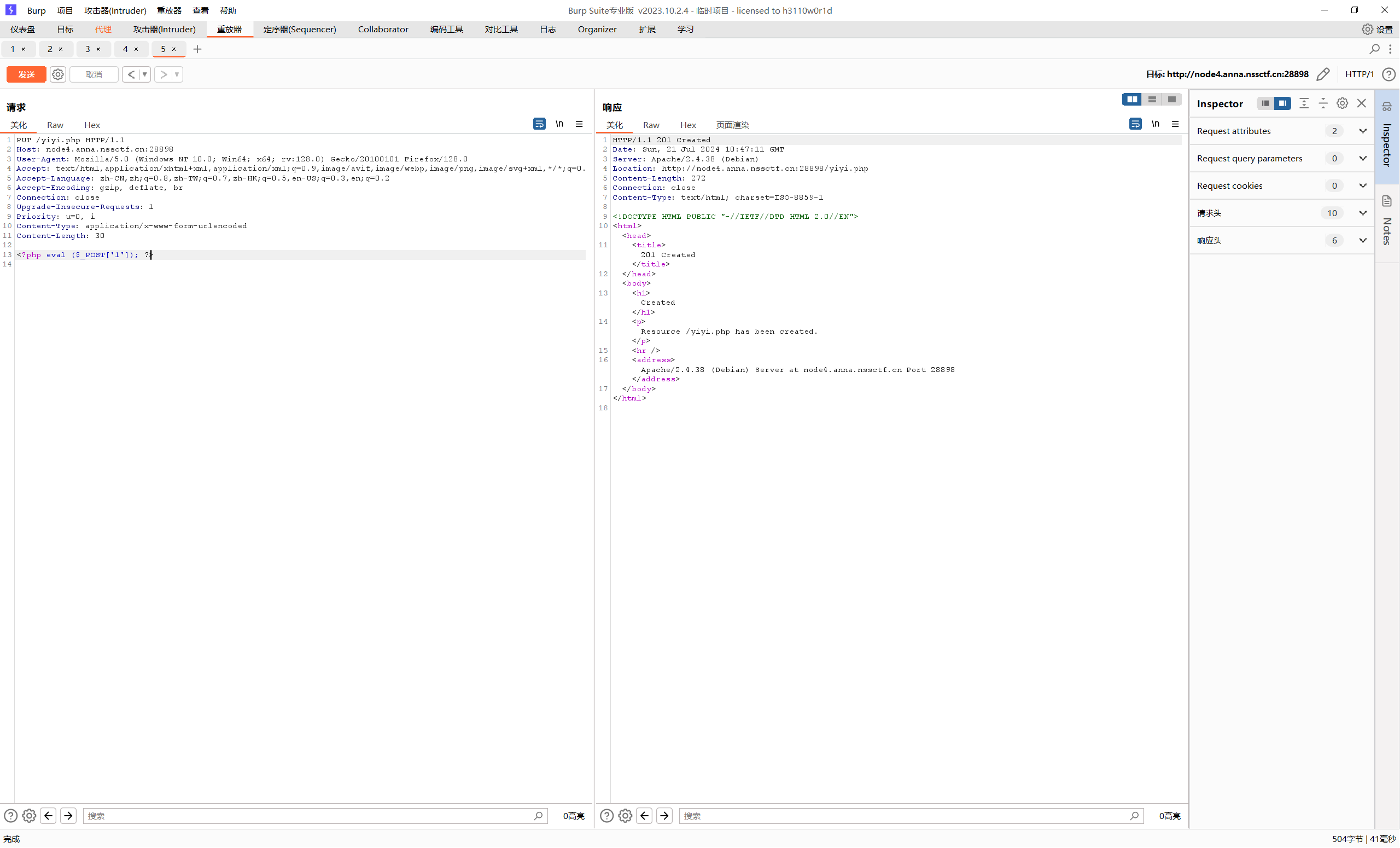Expand the Request attributes section
The height and width of the screenshot is (848, 1400).
[x=1362, y=131]
